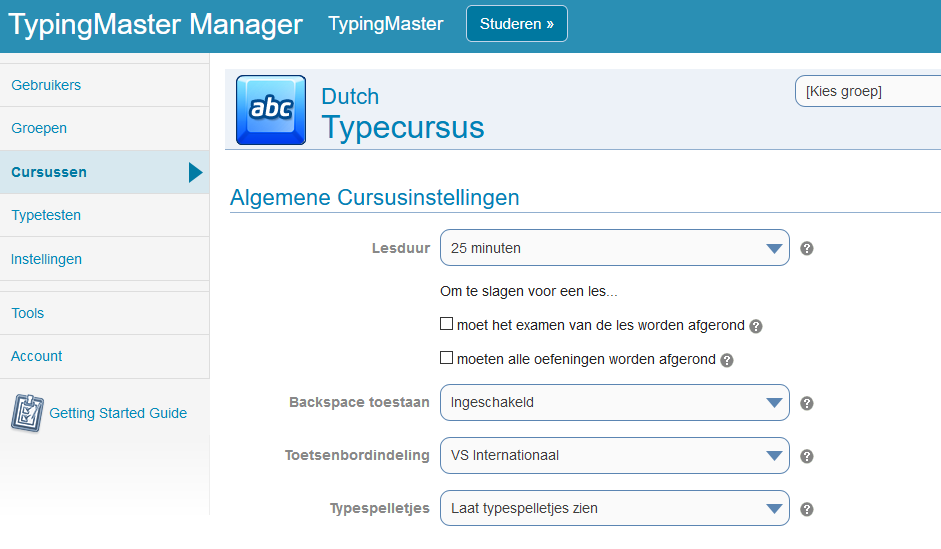Click the Lesduur field label
This screenshot has height=549, width=941.
click(x=401, y=248)
